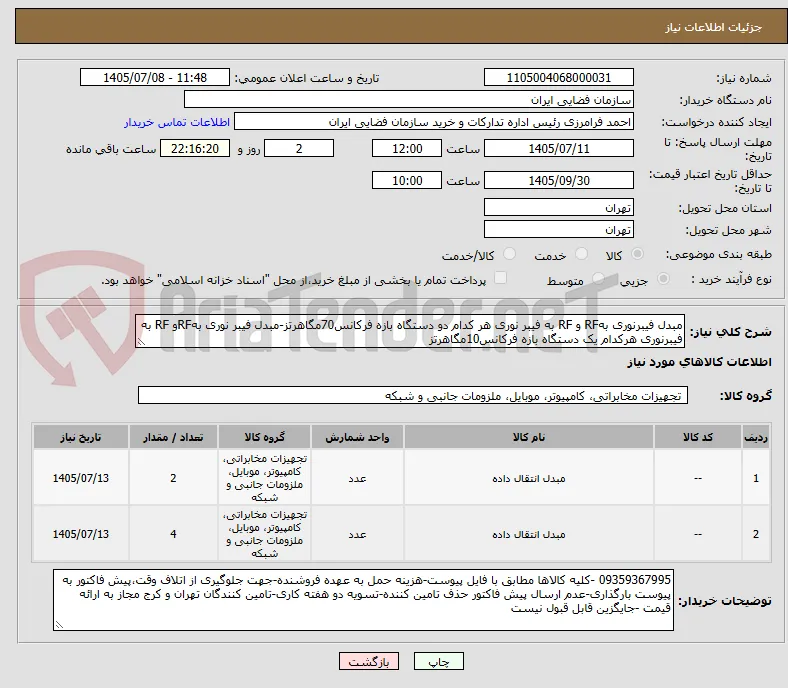
Task: Click the quantity 4 cell in row 2
Action: [173, 534]
